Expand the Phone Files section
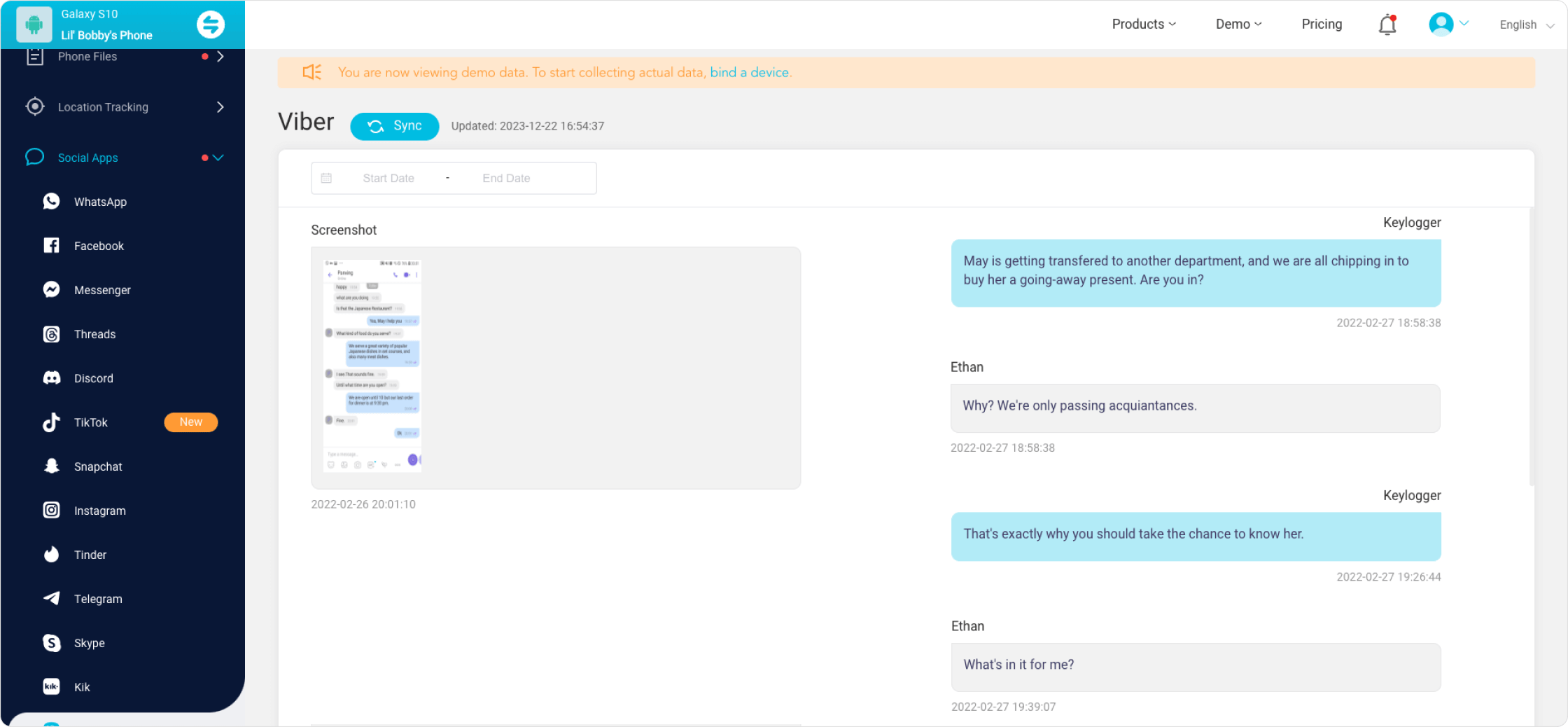The height and width of the screenshot is (727, 1568). coord(220,57)
